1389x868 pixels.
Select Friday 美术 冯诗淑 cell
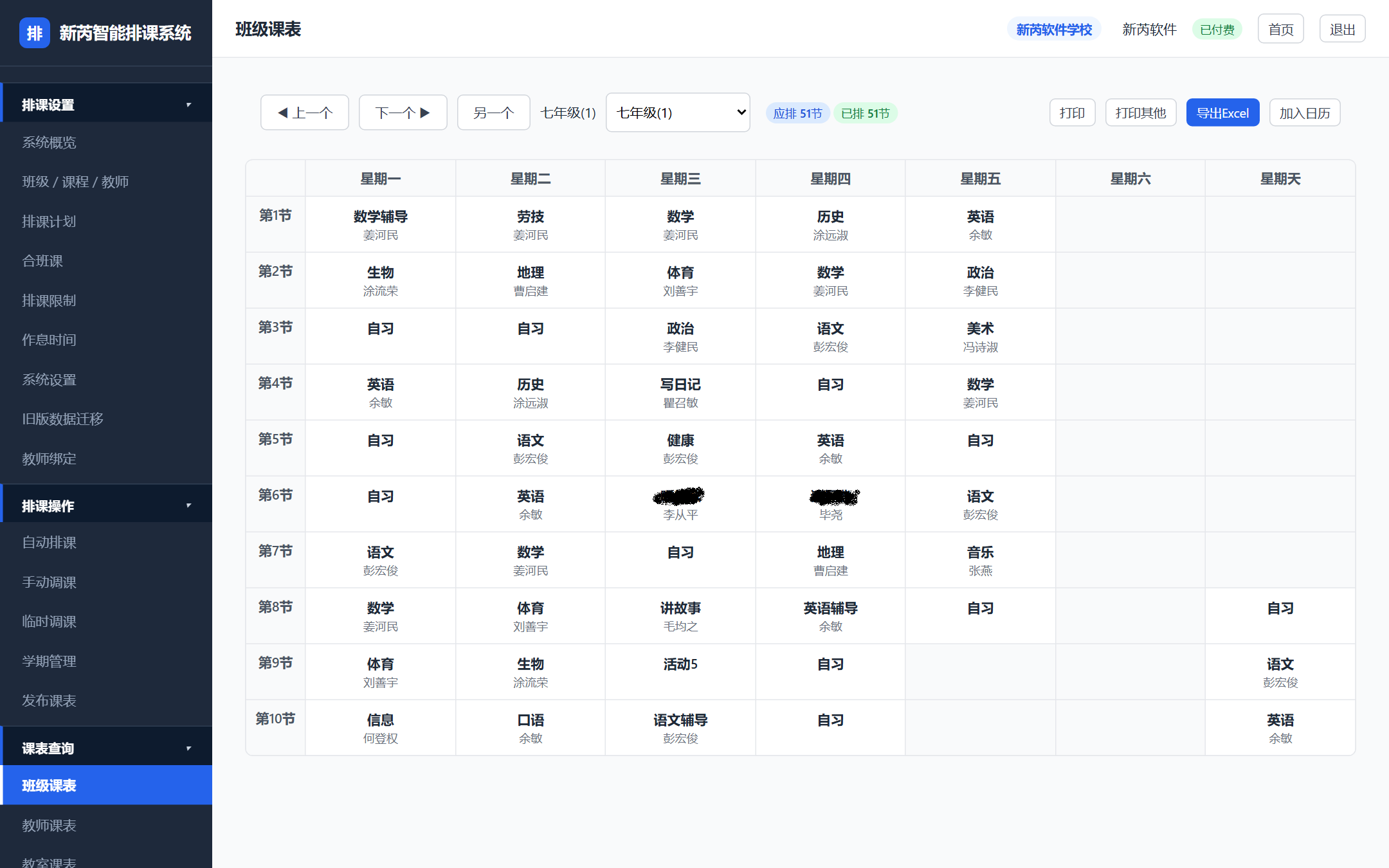tap(981, 336)
